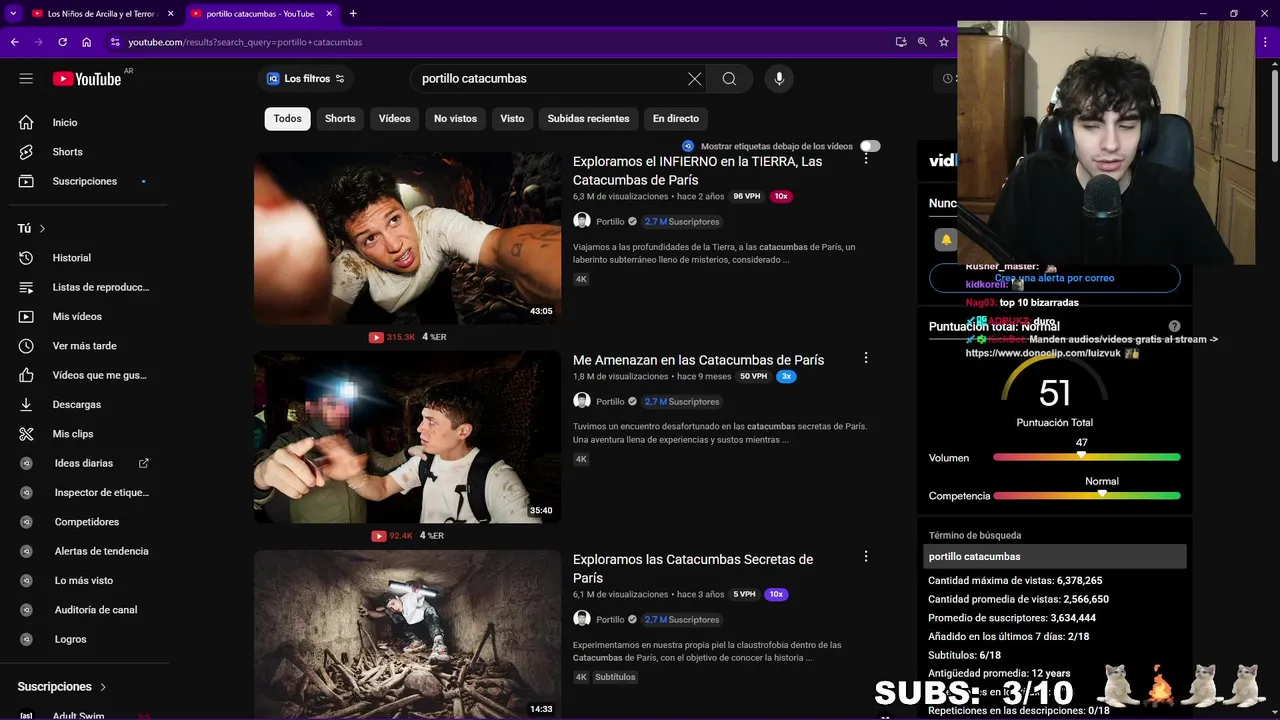Select the Todos filter chip

(x=287, y=118)
